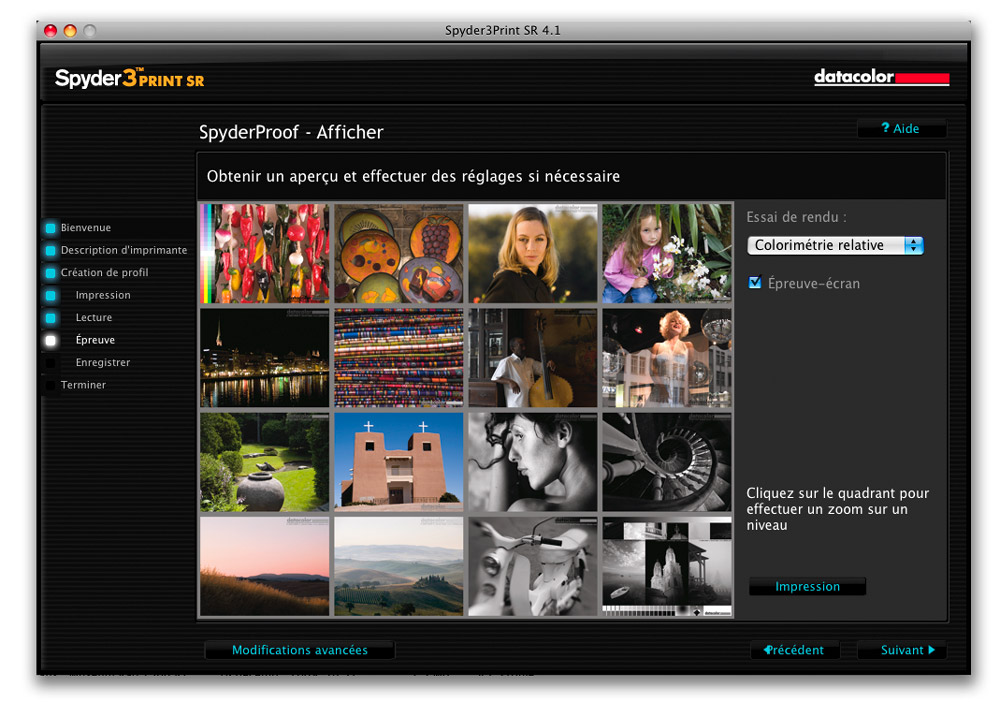Image resolution: width=1000 pixels, height=717 pixels.
Task: Click the Spyder3Print SR logo
Action: (x=129, y=78)
